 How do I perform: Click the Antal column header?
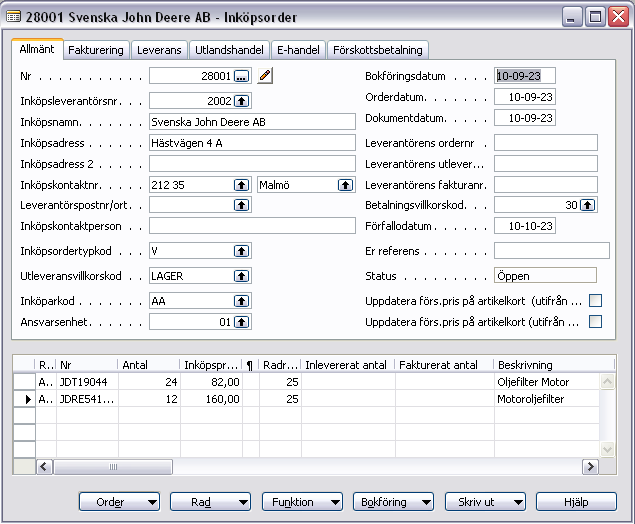click(x=149, y=365)
